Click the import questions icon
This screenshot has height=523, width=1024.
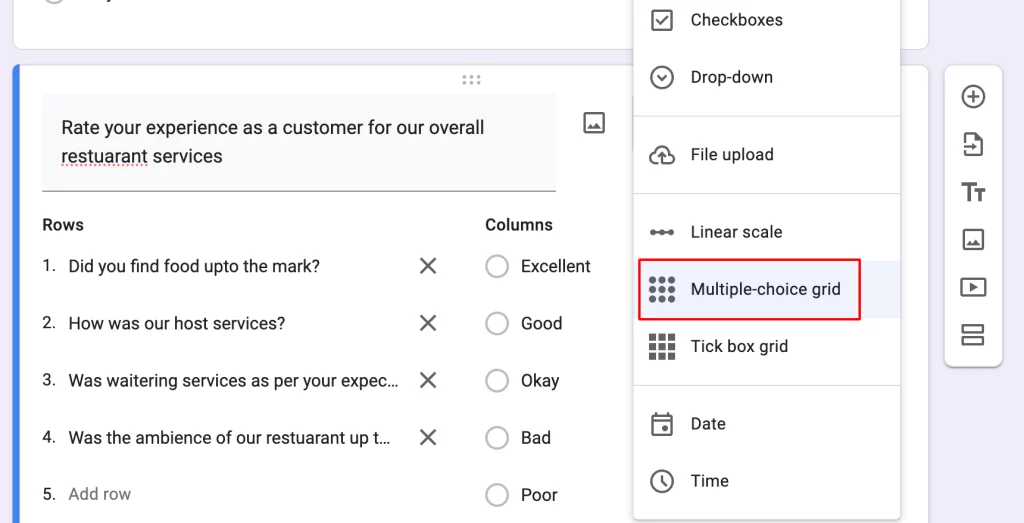(973, 145)
